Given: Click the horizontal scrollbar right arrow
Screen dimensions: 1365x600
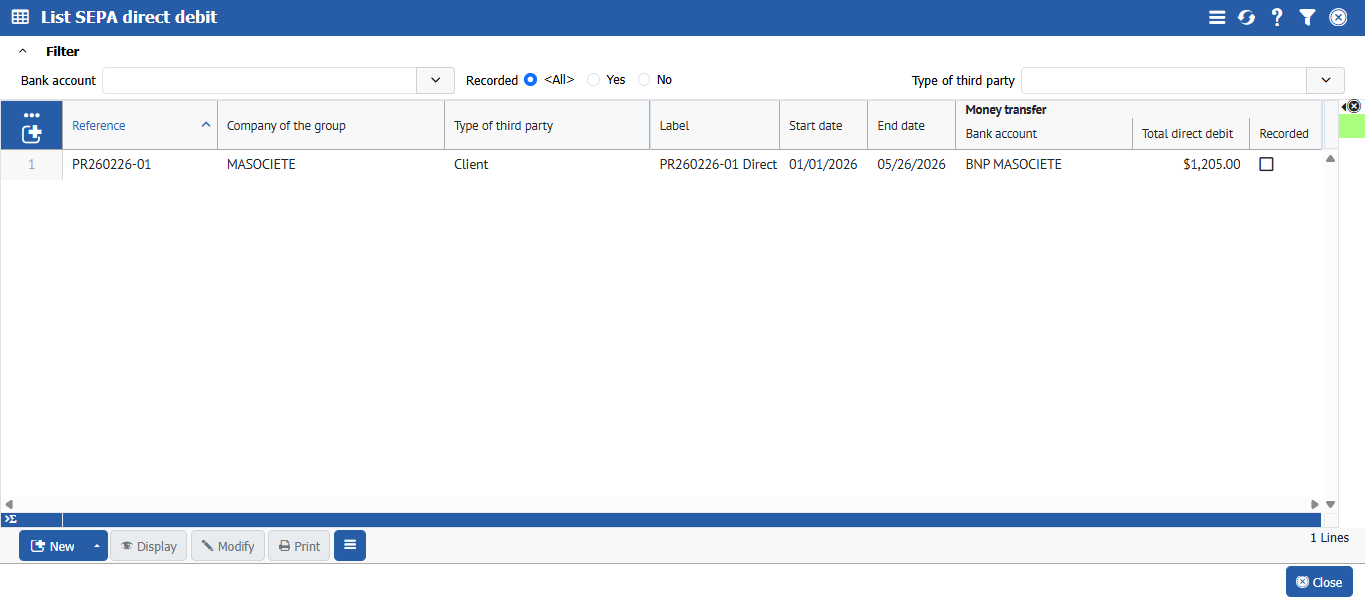Looking at the screenshot, I should [1315, 505].
